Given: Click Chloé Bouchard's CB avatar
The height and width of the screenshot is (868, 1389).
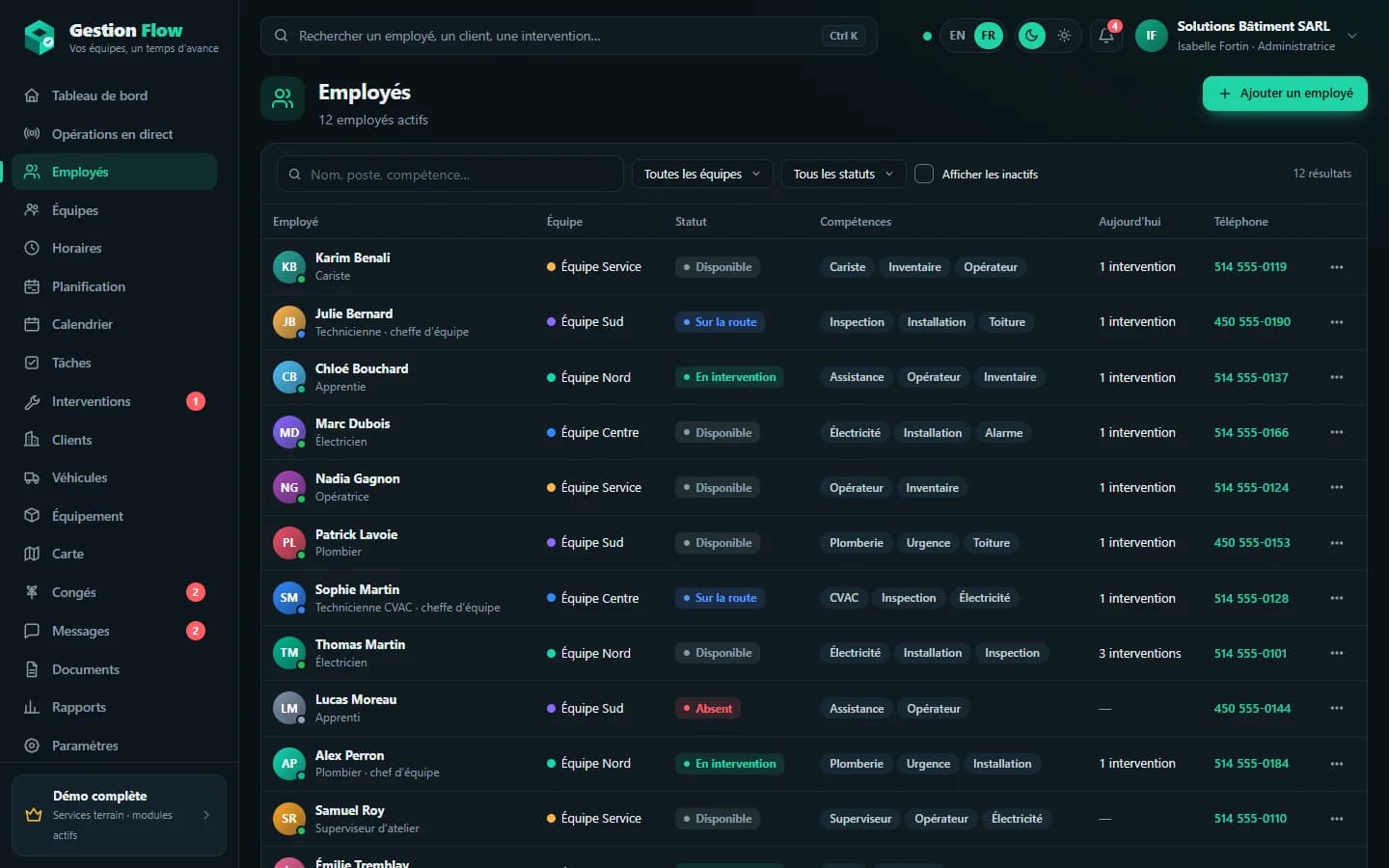Looking at the screenshot, I should coord(289,377).
